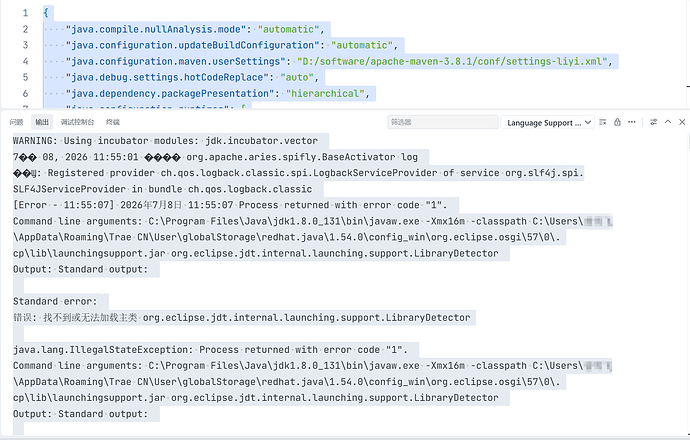Open the panel's more actions ellipsis menu
Image resolution: width=690 pixels, height=440 pixels.
[632, 122]
